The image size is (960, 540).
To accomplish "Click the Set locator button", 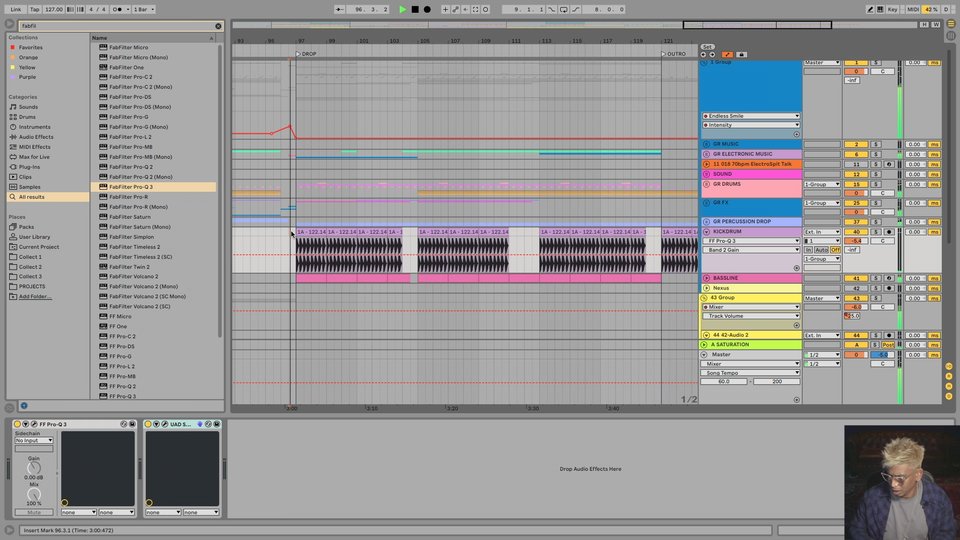I will pos(707,47).
